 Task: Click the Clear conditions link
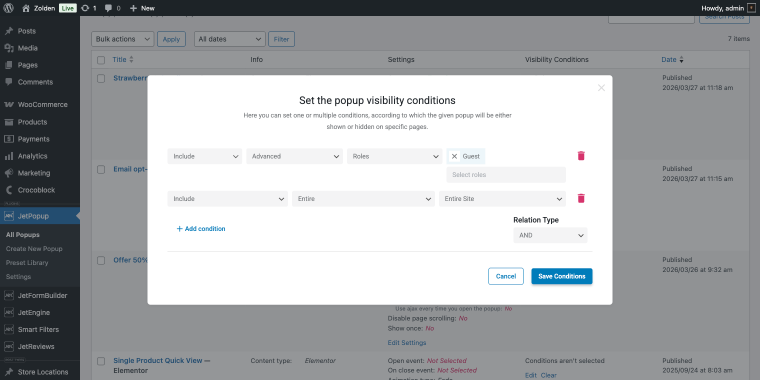[549, 375]
